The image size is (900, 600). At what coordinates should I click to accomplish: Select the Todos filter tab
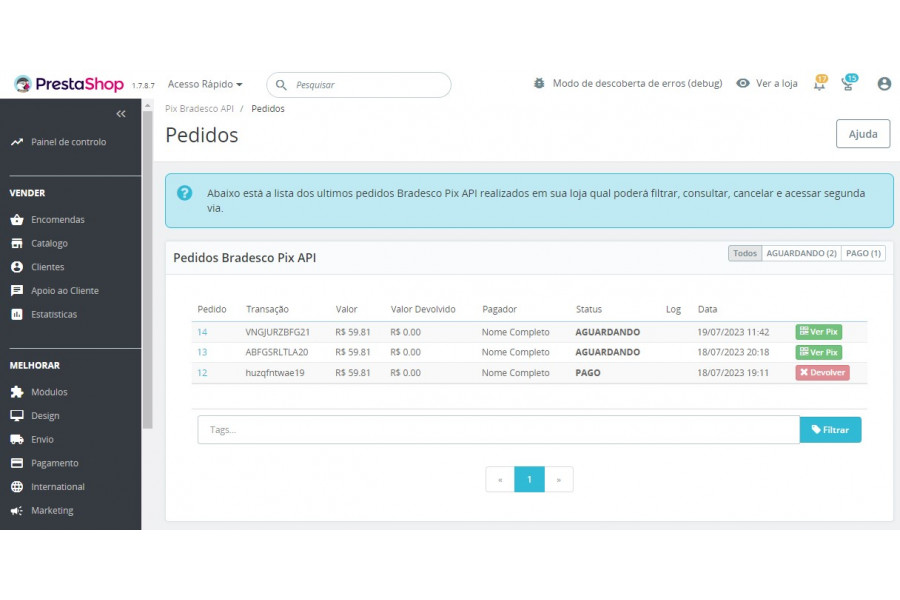(744, 253)
